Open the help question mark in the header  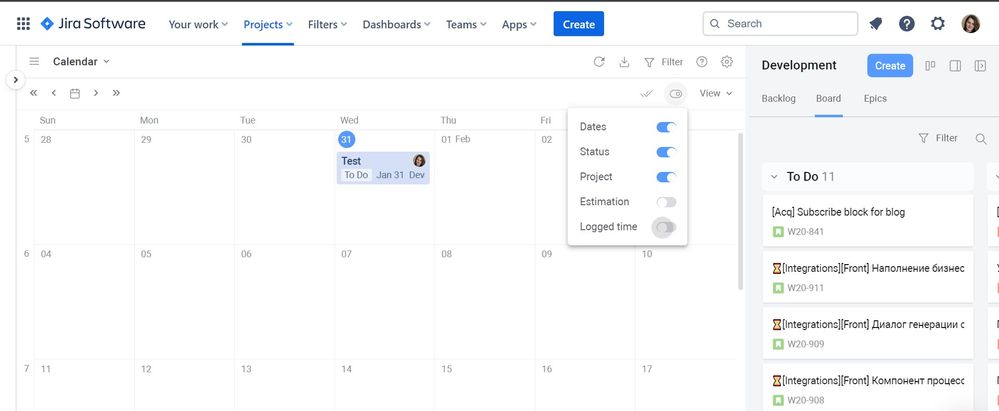click(907, 24)
